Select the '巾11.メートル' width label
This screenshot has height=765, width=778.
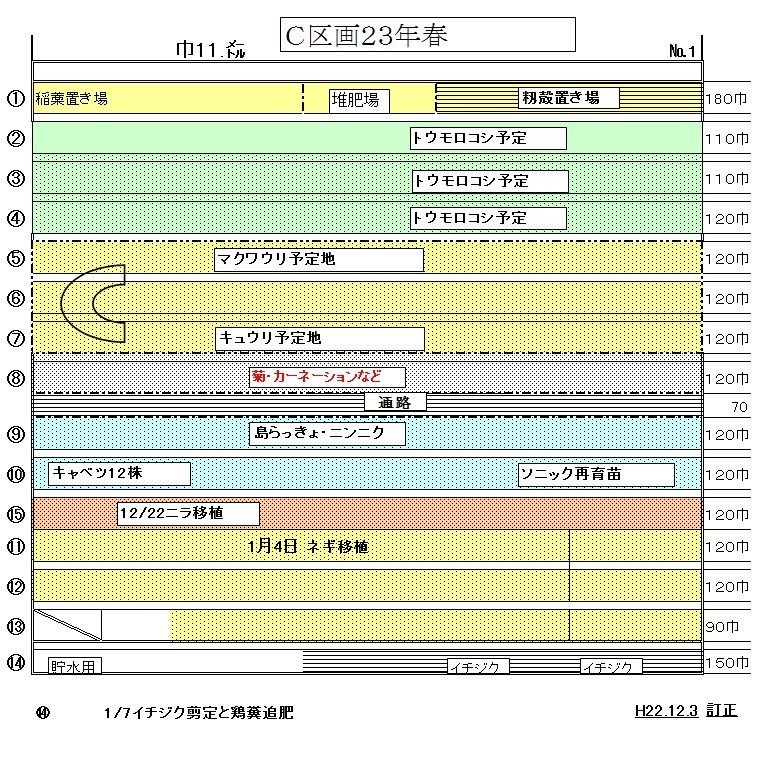pyautogui.click(x=210, y=50)
